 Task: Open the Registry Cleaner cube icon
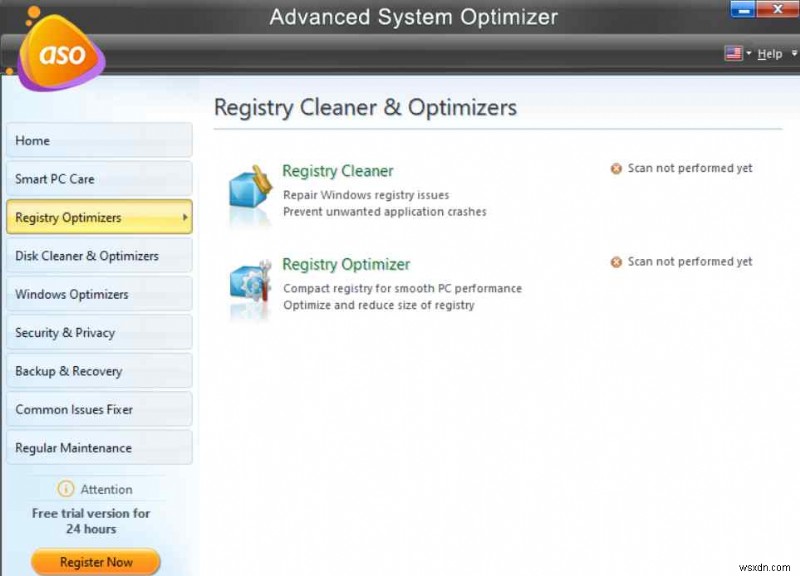tap(250, 187)
